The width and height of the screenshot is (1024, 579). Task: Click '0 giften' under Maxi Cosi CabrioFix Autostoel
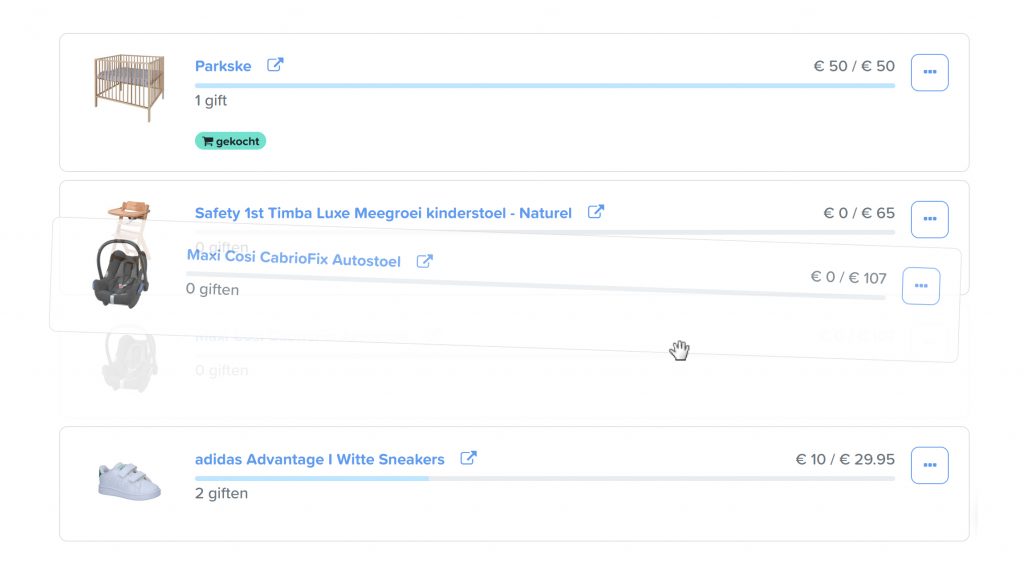pos(212,289)
